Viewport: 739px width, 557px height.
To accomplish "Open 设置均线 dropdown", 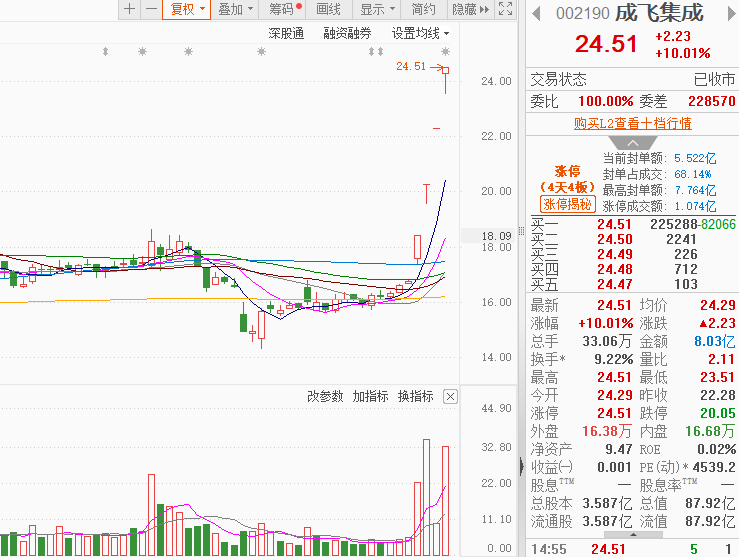I will click(420, 33).
